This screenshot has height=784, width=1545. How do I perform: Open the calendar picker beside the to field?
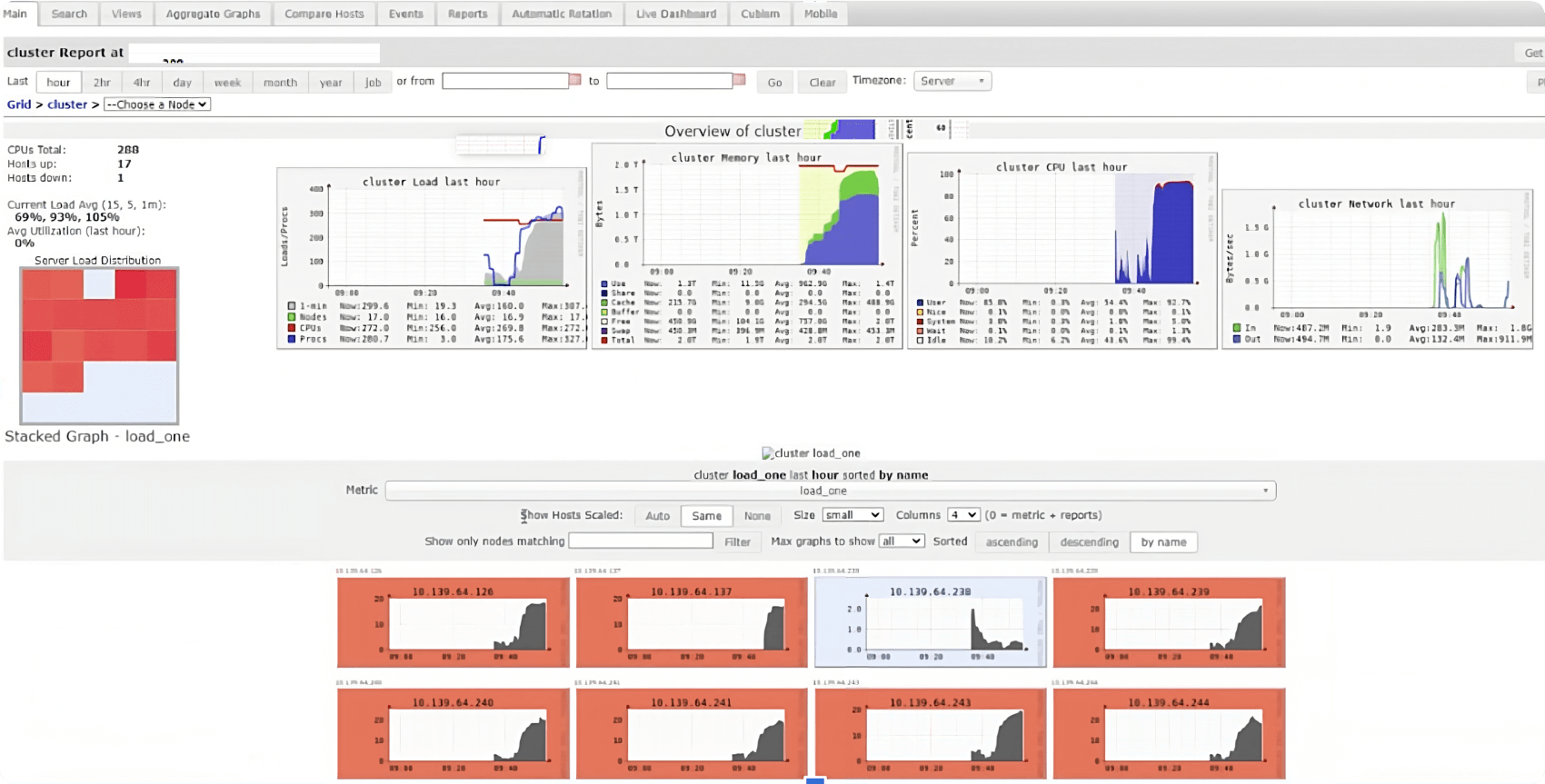tap(739, 81)
